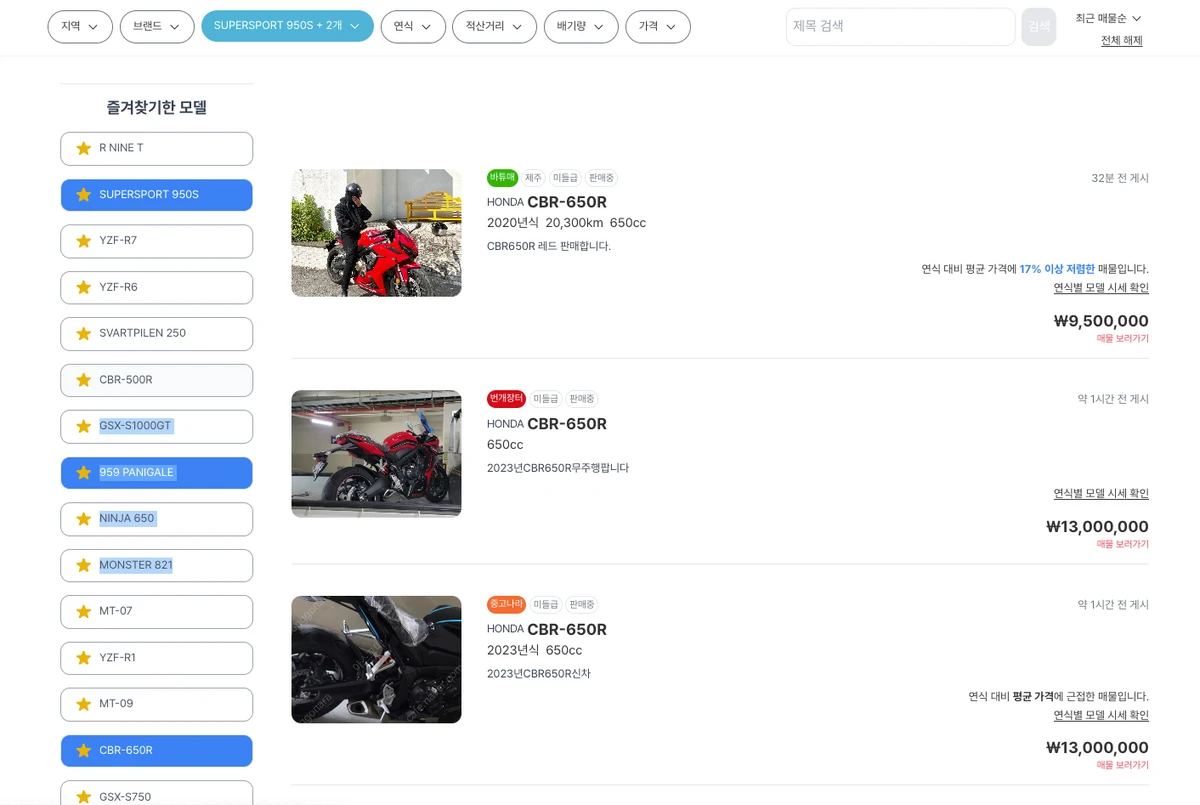Click the star icon beside 959 PANIGALE
Screen dimensions: 1200x805
(84, 473)
